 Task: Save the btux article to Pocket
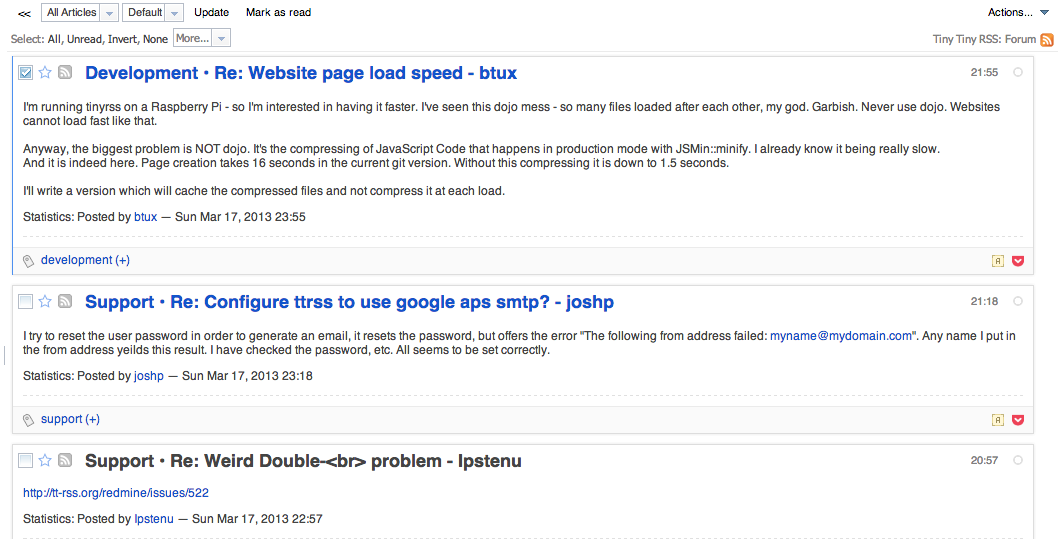point(1018,261)
